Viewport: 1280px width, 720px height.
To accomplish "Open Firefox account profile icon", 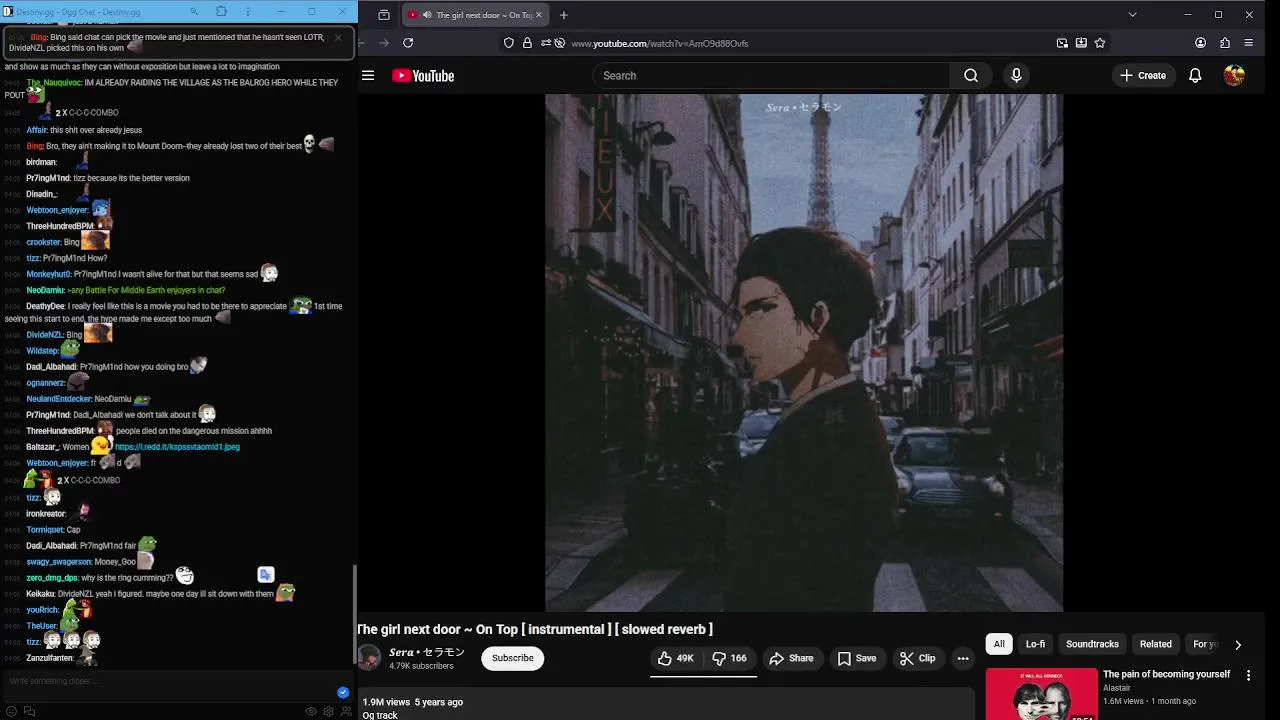I will tap(1200, 43).
